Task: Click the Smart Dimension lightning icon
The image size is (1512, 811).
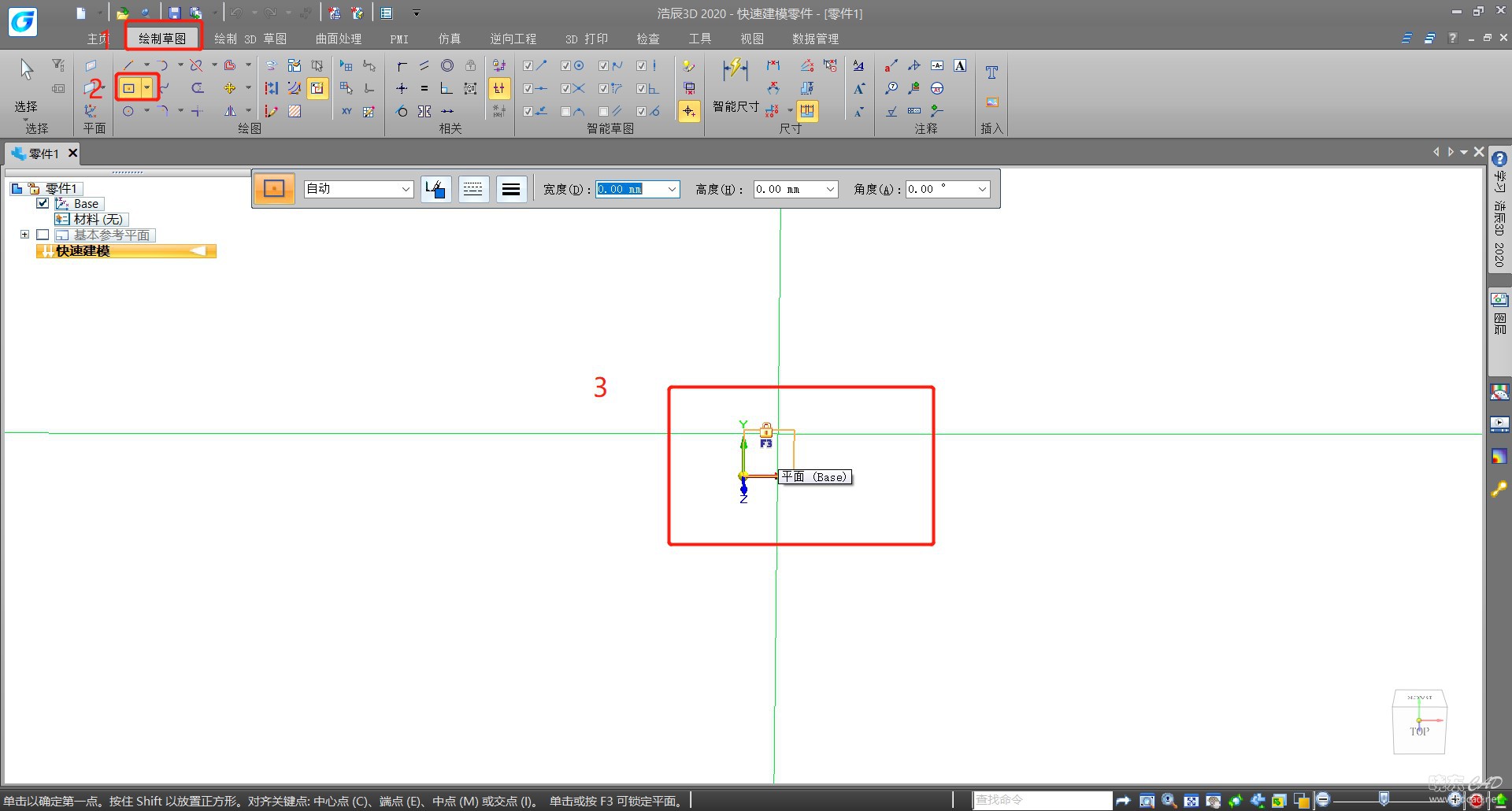Action: coord(735,69)
